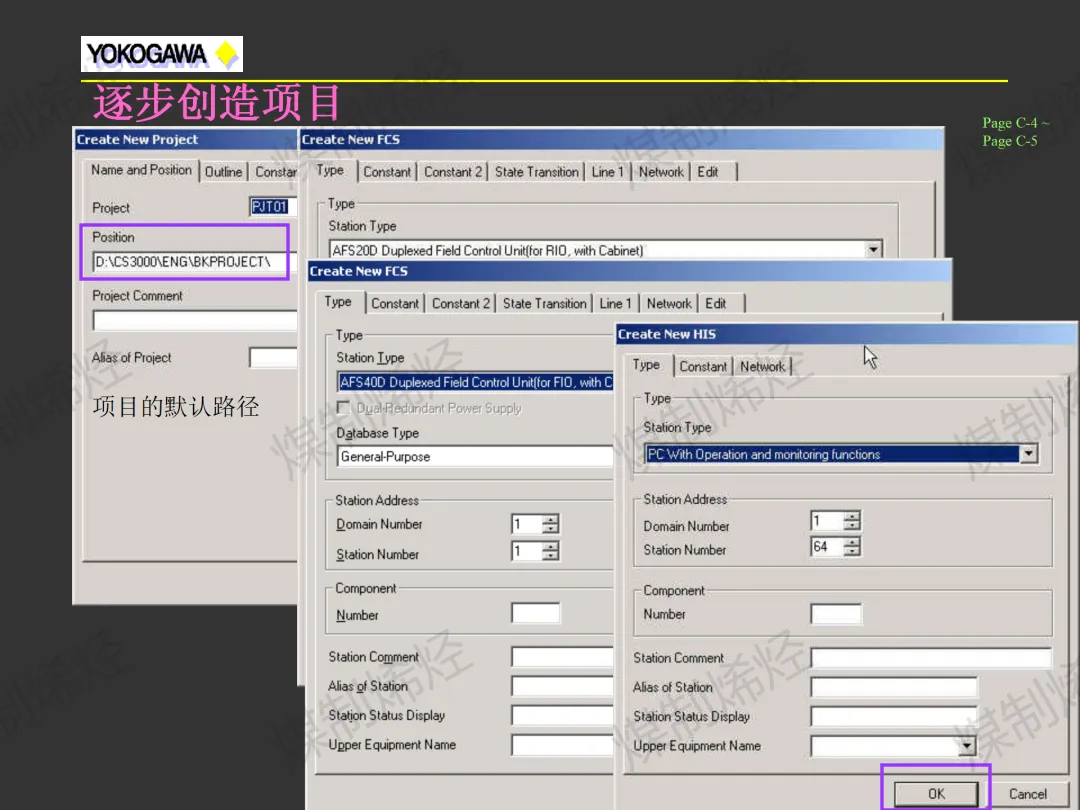Open Station Type dropdown in Create New HIS
This screenshot has height=810, width=1080.
(1028, 454)
